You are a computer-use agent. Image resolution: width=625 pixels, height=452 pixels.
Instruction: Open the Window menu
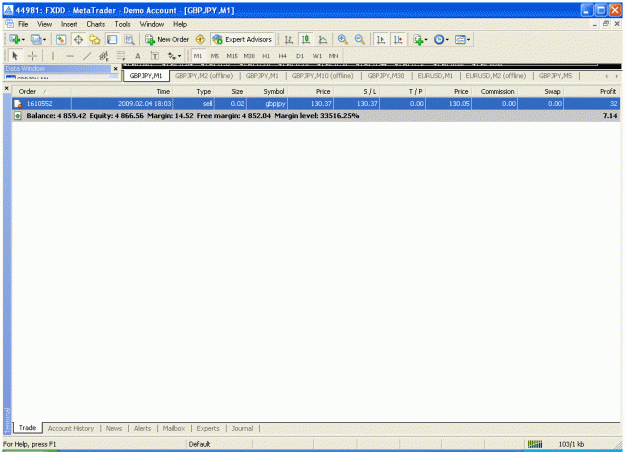pyautogui.click(x=151, y=24)
